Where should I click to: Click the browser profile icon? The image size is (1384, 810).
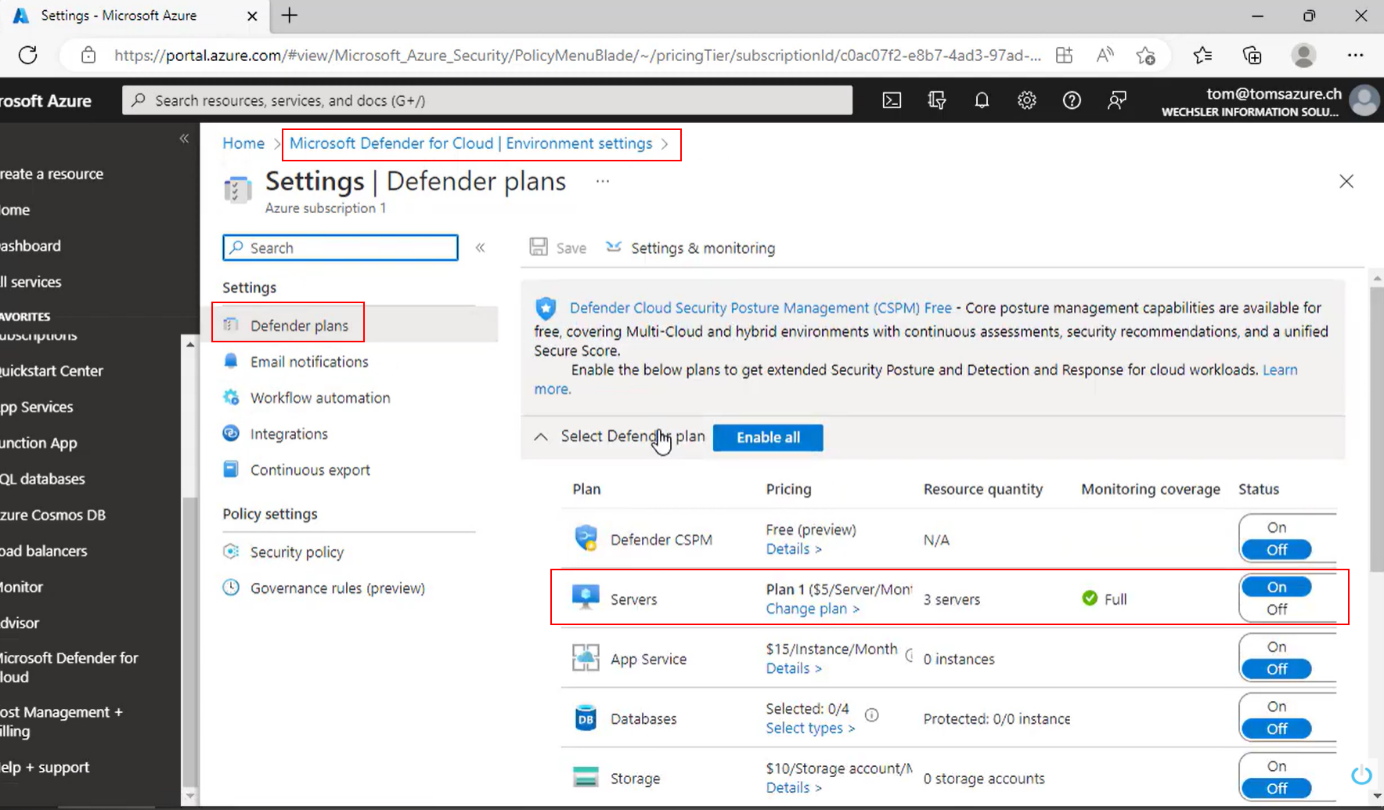1304,55
